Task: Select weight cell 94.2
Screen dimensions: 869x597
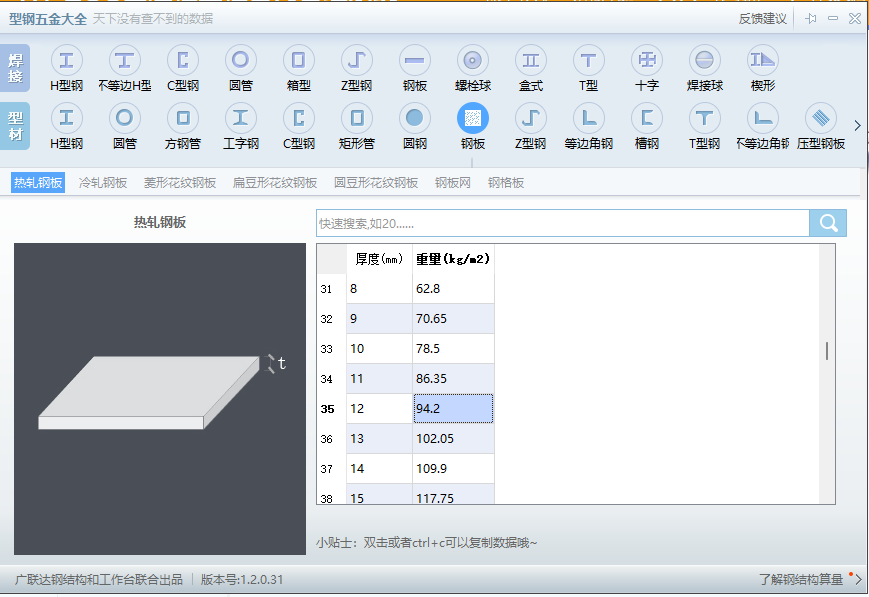Action: (453, 409)
